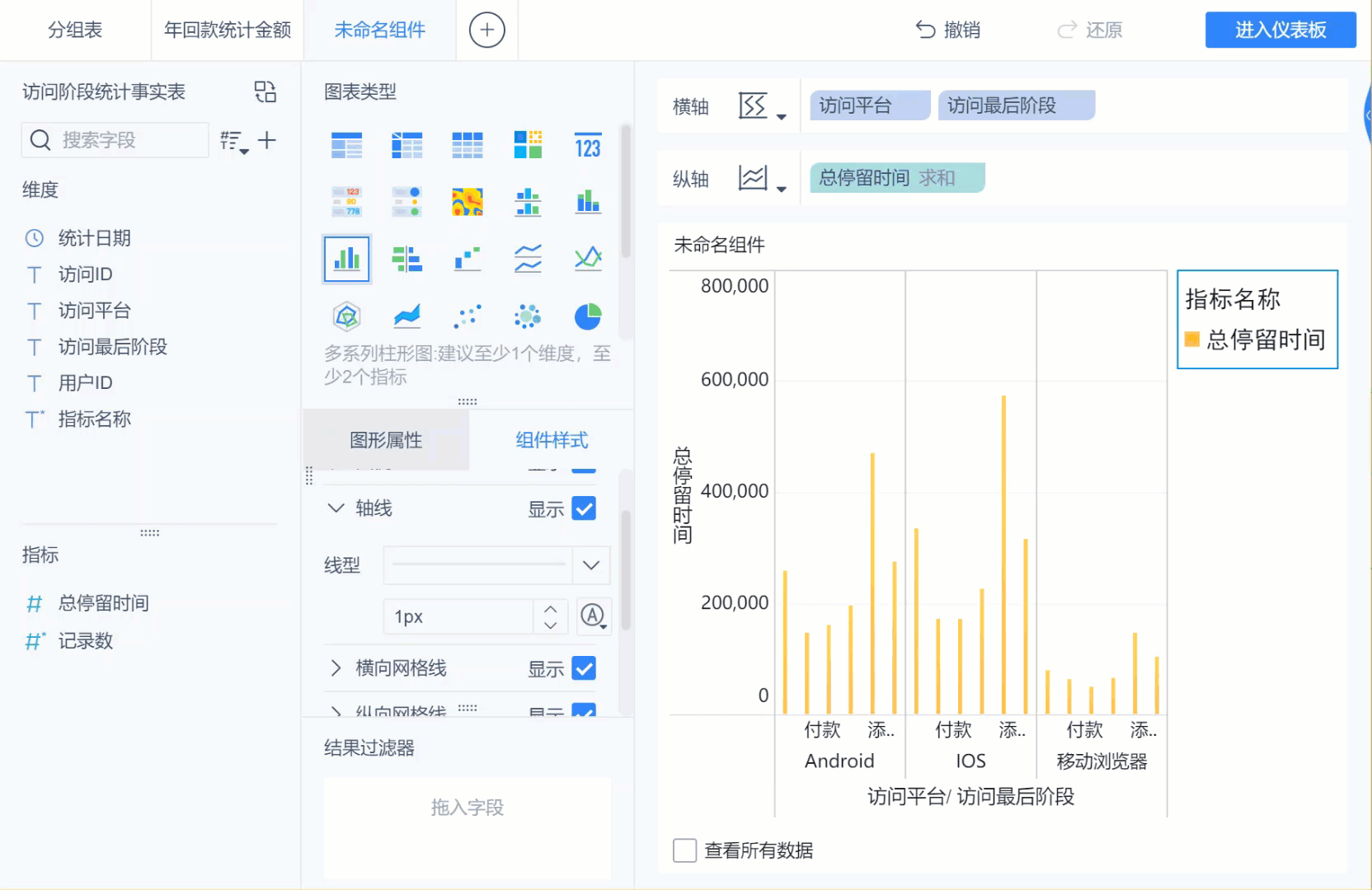
Task: Toggle the 查看所有数据 checkbox
Action: pyautogui.click(x=685, y=850)
